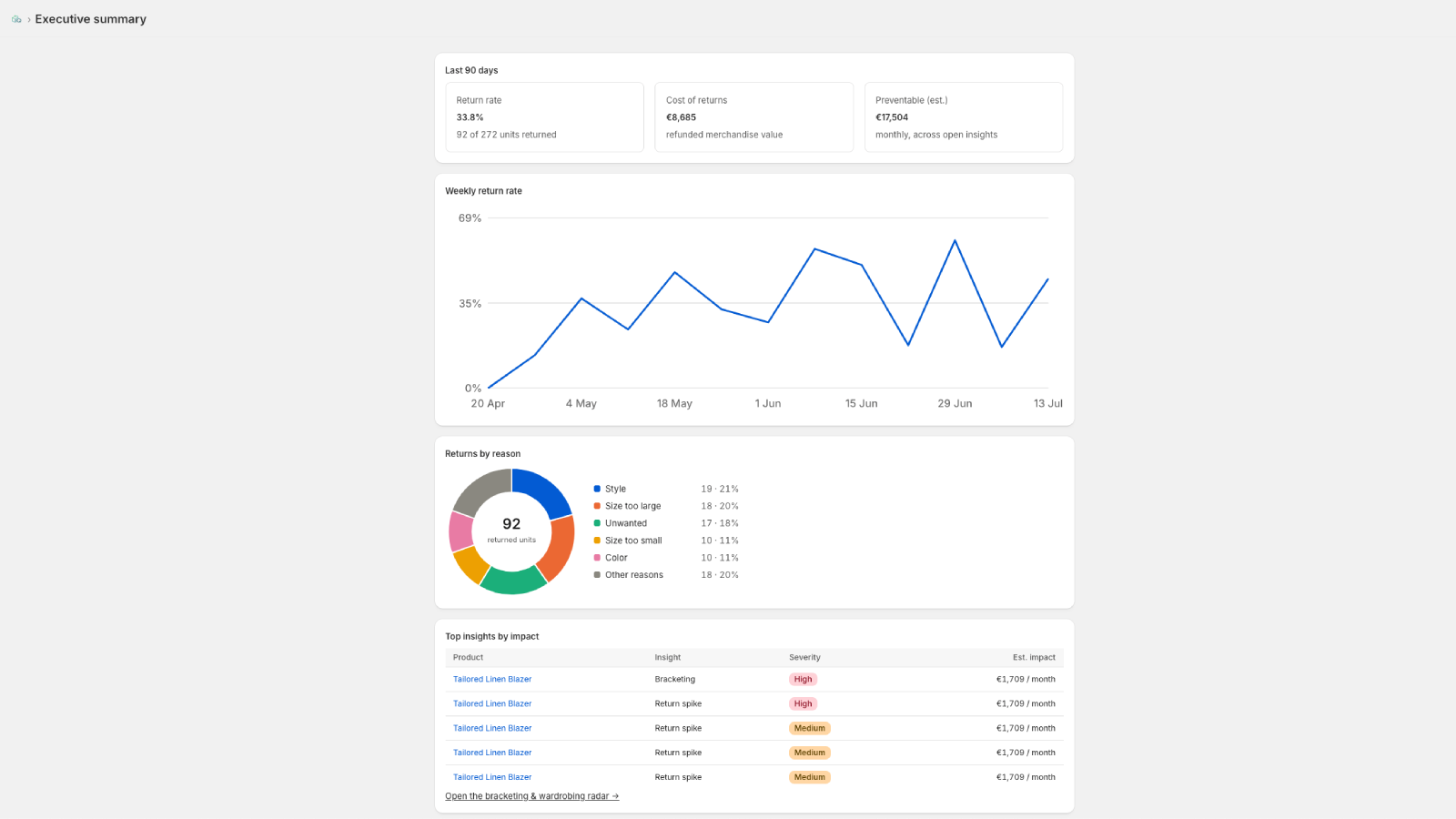This screenshot has height=819, width=1456.
Task: Click the "Severity" column header
Action: pyautogui.click(x=804, y=658)
